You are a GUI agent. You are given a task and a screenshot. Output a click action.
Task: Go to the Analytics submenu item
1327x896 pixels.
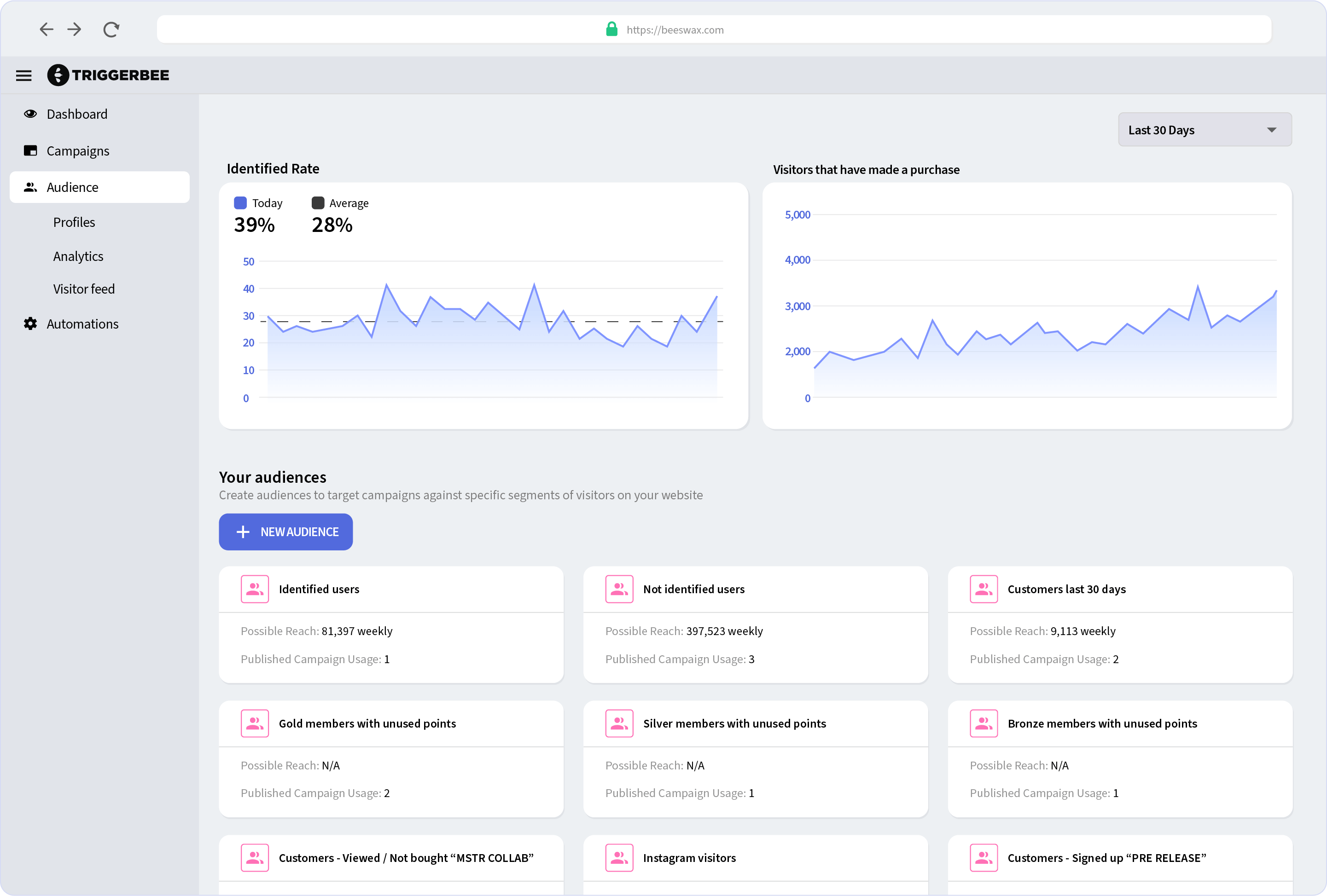click(x=78, y=256)
